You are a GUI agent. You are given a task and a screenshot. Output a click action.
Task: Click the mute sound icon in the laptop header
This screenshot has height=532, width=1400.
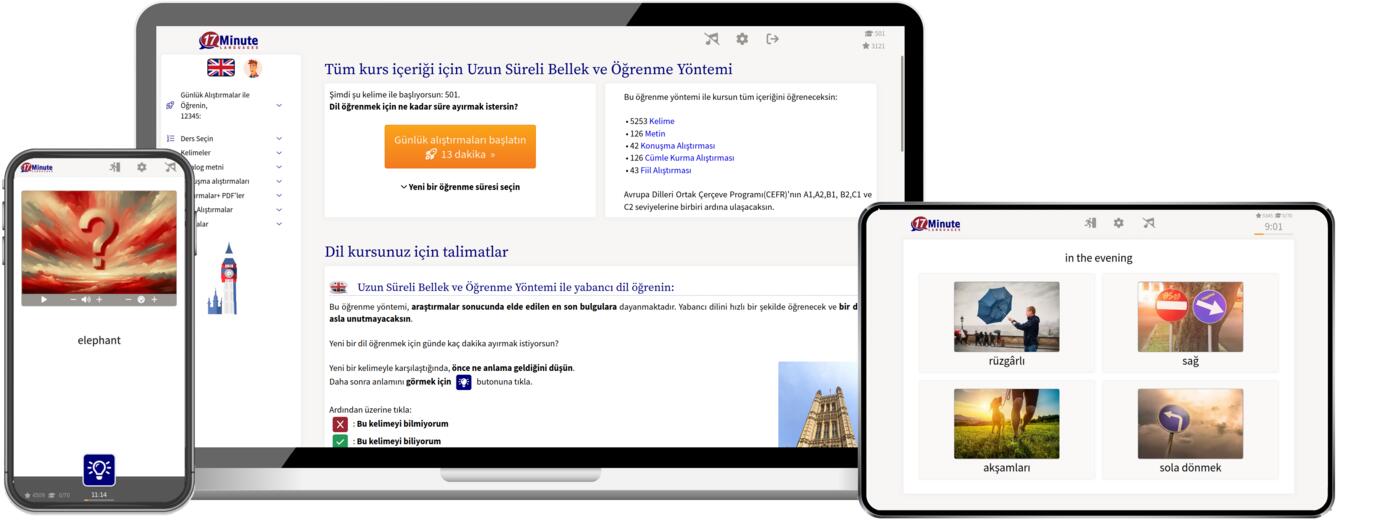[712, 39]
